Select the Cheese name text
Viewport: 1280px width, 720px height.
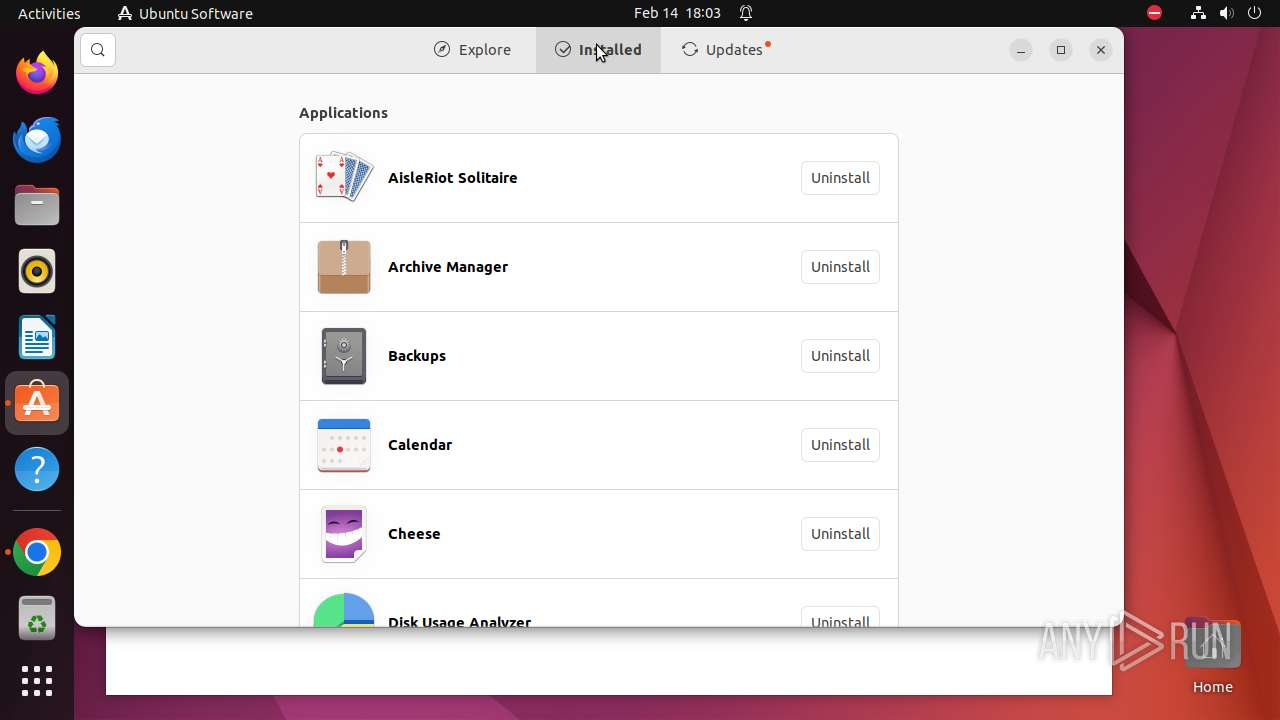tap(414, 534)
